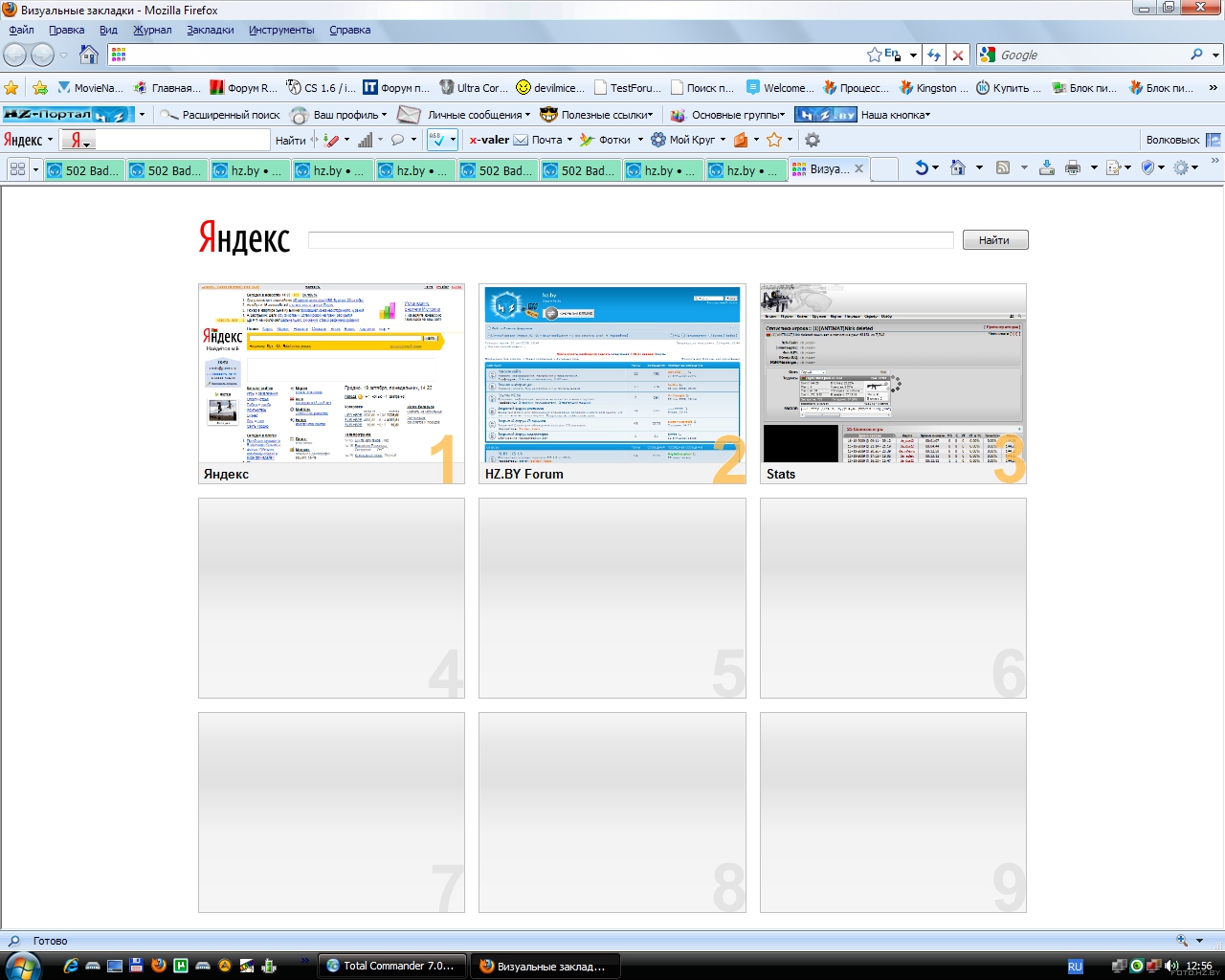This screenshot has width=1225, height=980.
Task: Expand the navigation history dropdown arrow
Action: [x=64, y=56]
